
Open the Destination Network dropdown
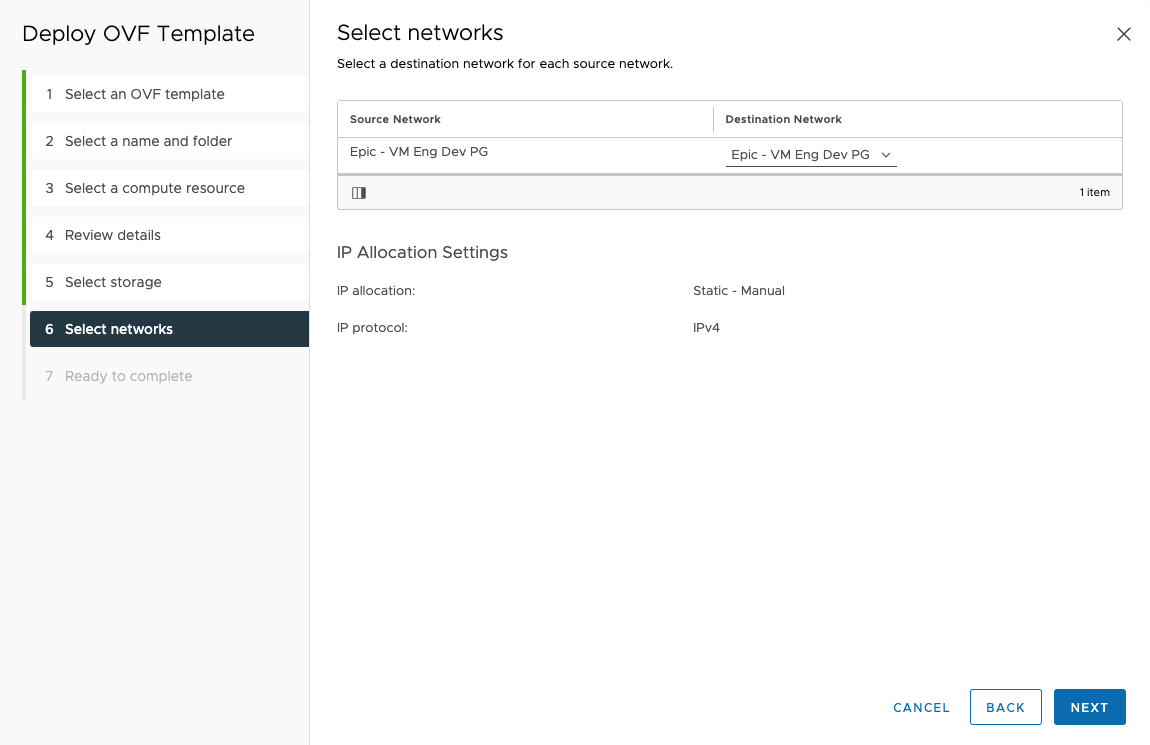coord(810,155)
